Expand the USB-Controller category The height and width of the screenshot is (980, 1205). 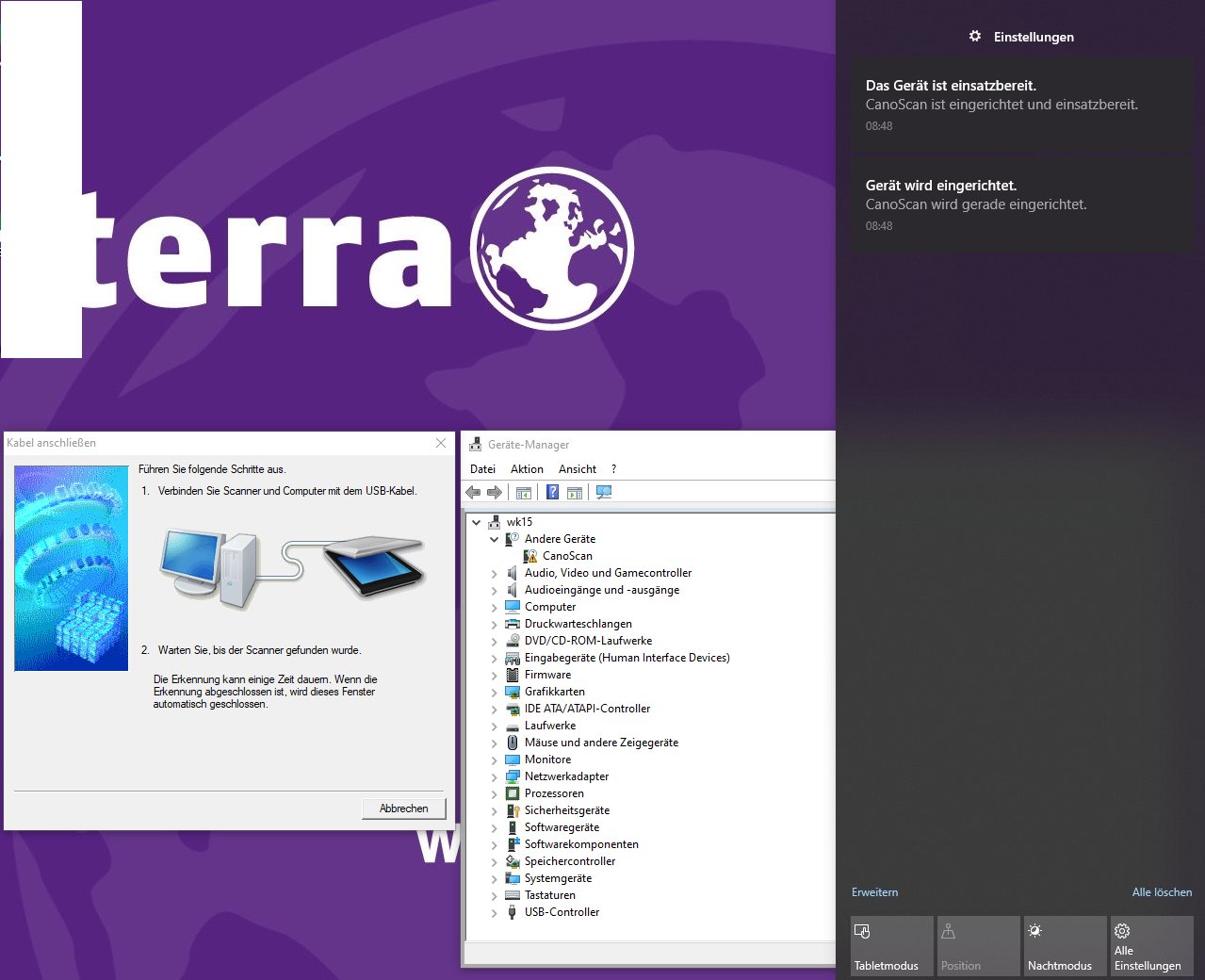click(x=494, y=913)
